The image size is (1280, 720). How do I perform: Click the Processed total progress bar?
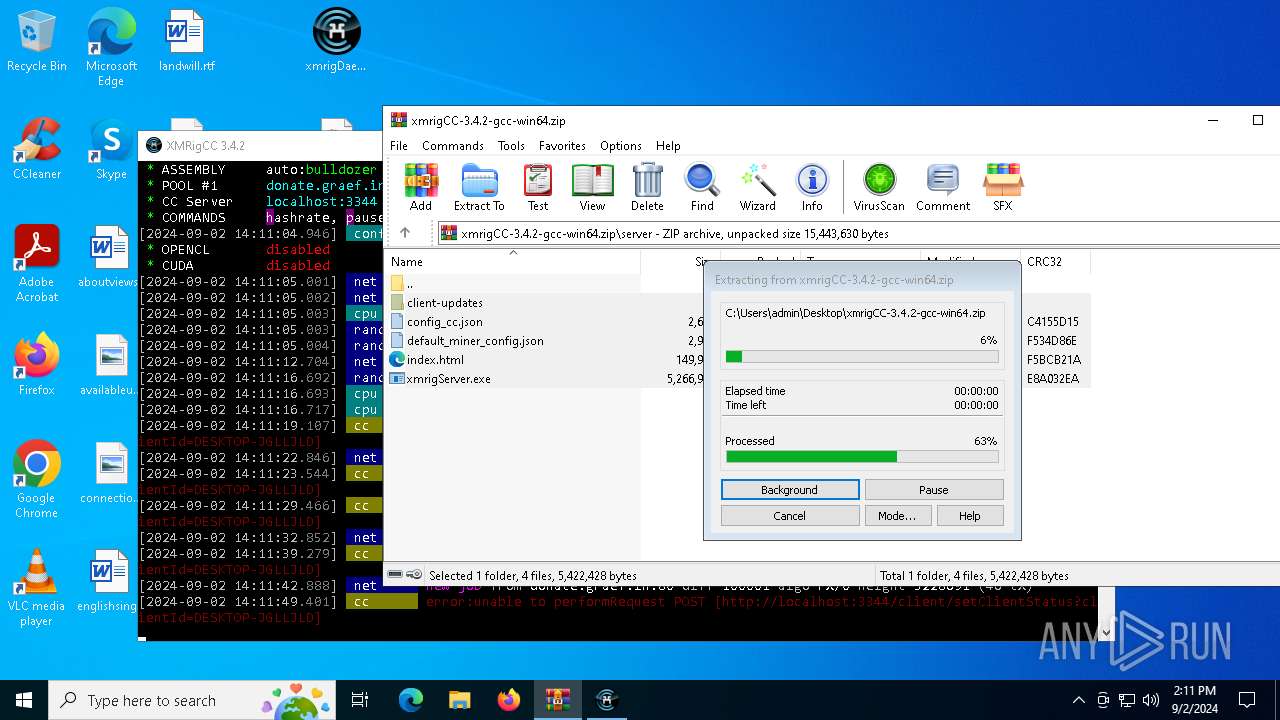[x=862, y=457]
